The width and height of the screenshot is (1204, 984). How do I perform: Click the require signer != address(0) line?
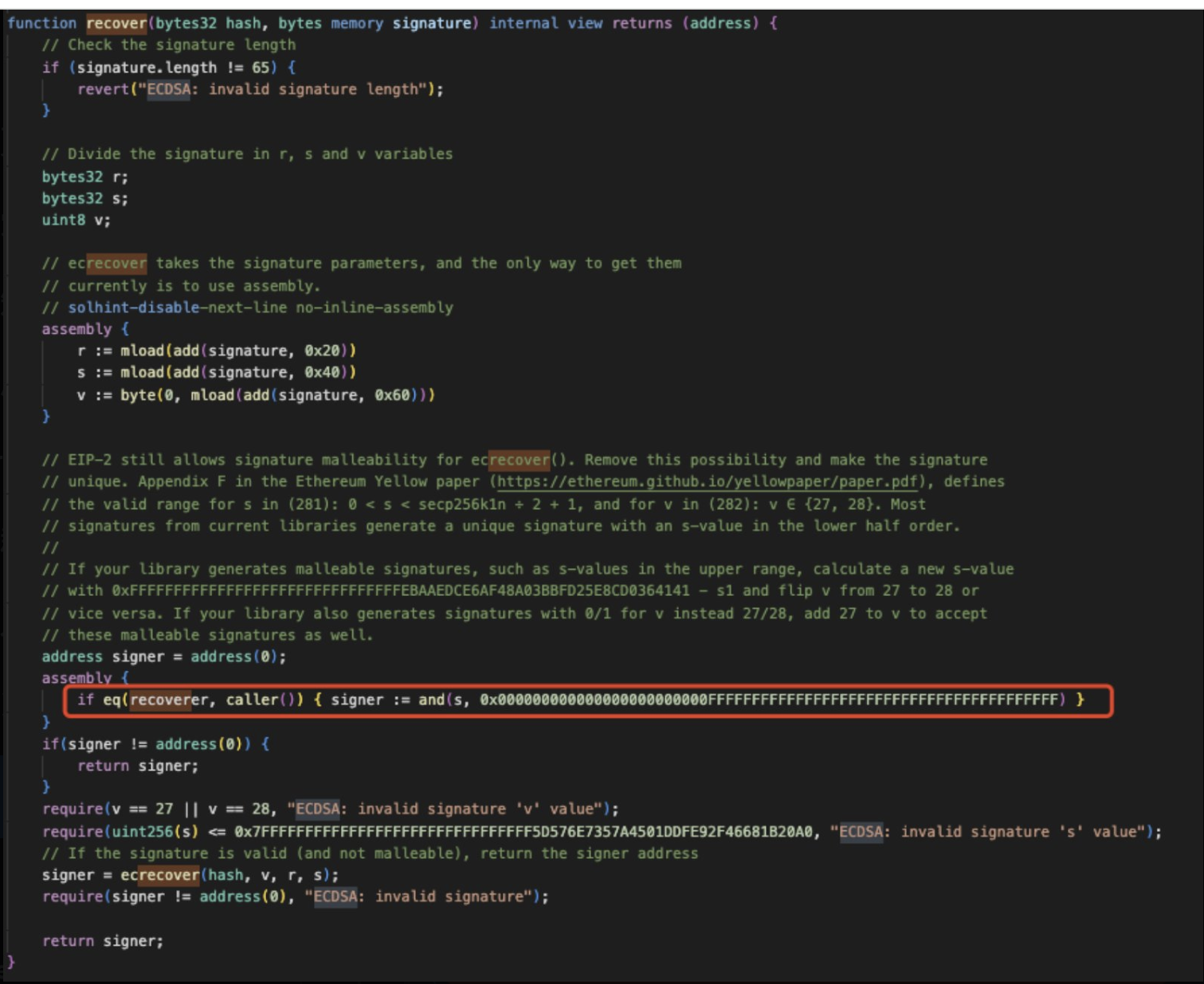[x=295, y=896]
